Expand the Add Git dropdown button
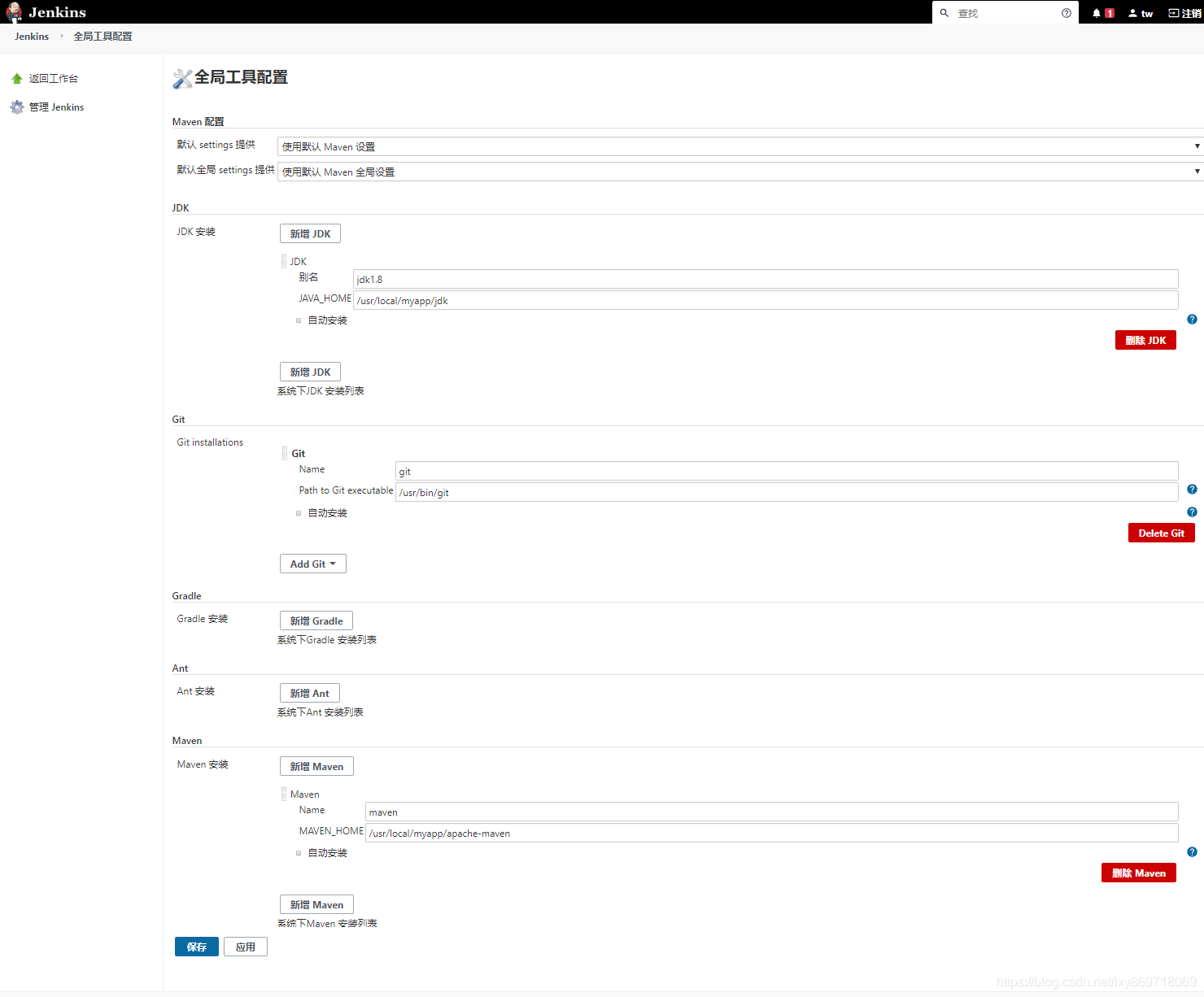This screenshot has height=997, width=1204. 313,564
